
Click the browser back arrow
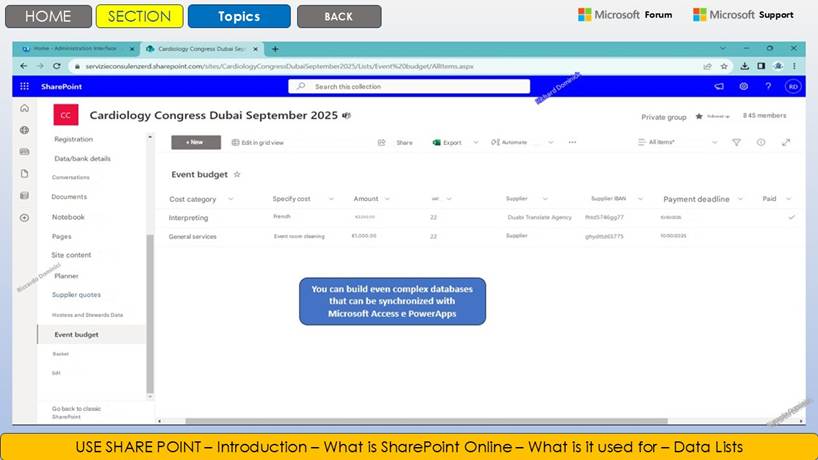[x=23, y=66]
